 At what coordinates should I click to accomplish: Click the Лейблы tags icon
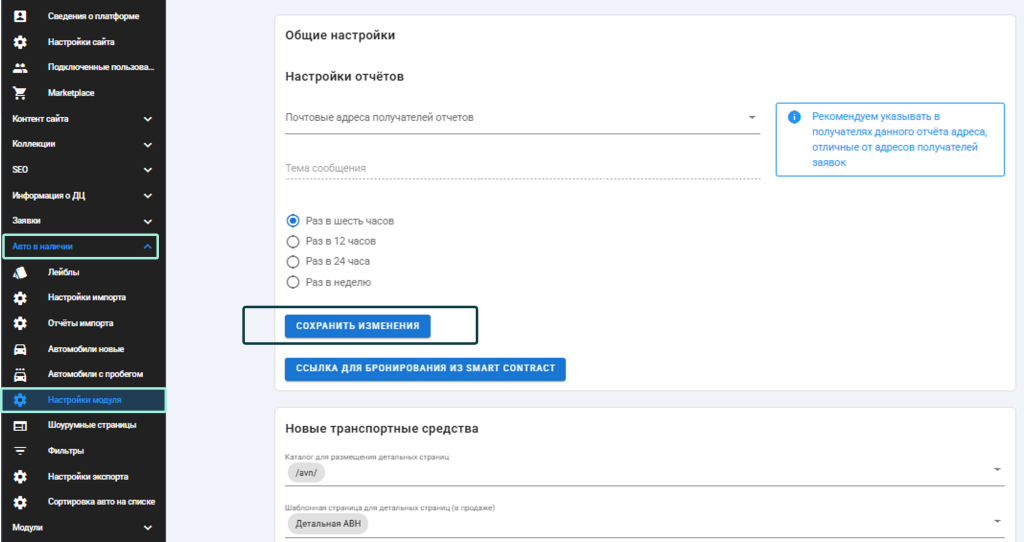[x=20, y=272]
